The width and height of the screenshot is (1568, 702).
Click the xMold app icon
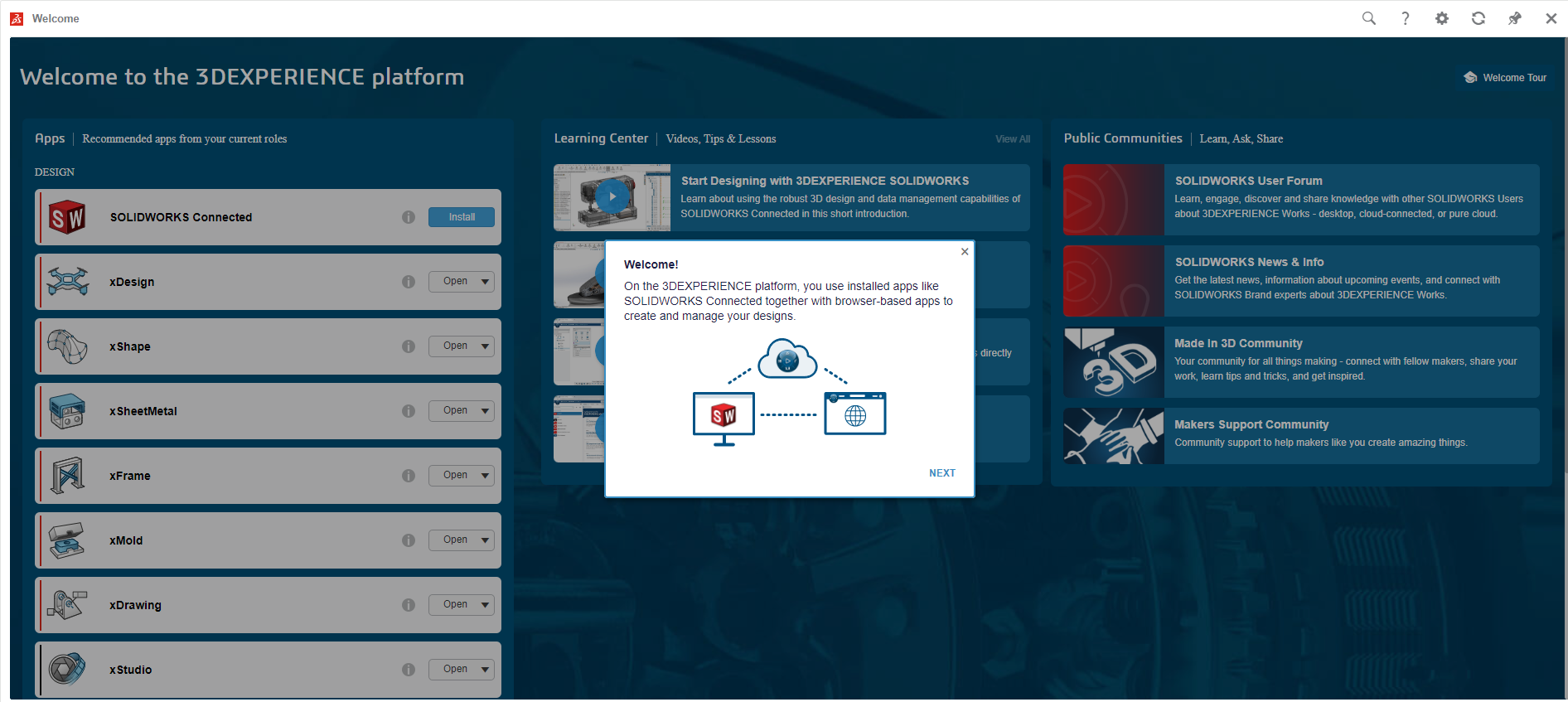pos(67,540)
